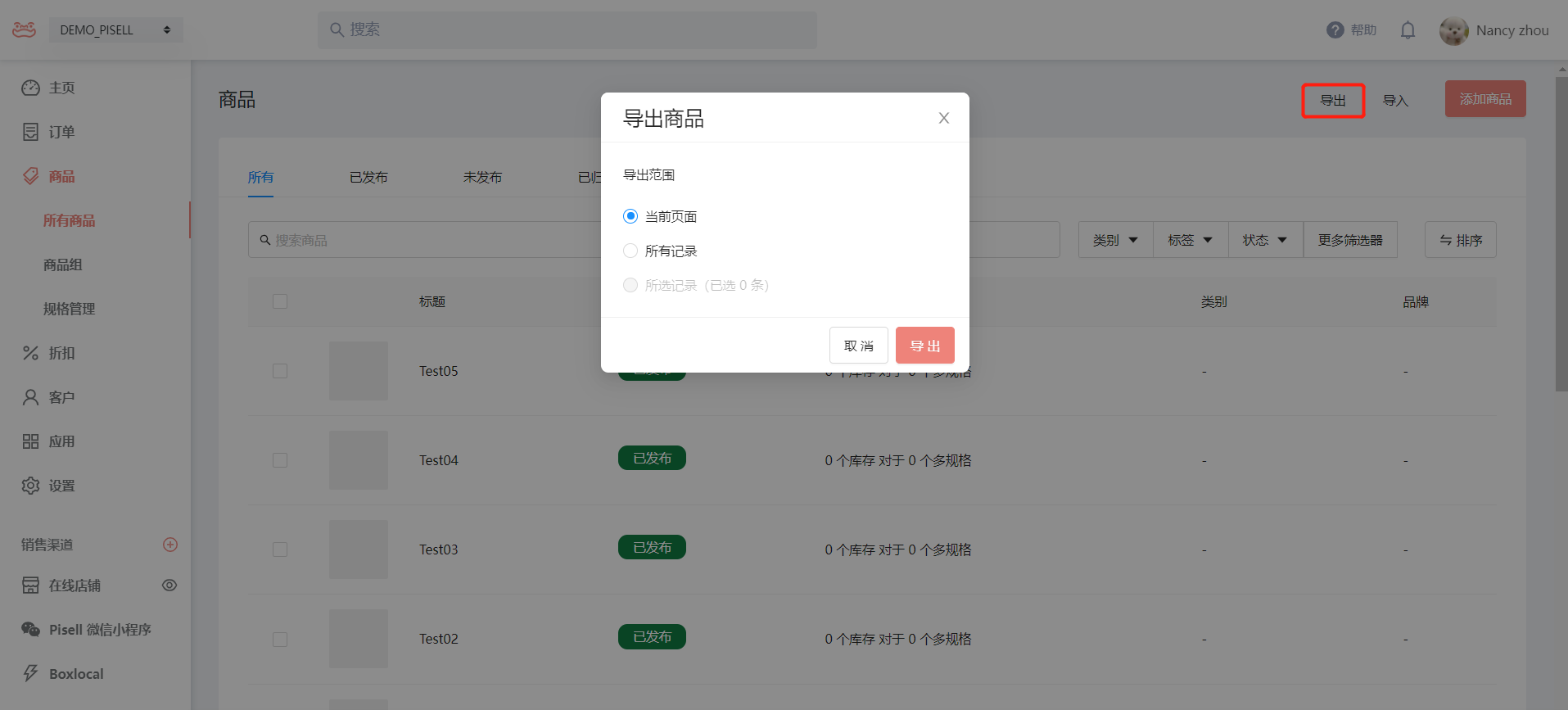Screen dimensions: 1568x710
Task: Open product Test04 title
Action: pyautogui.click(x=439, y=460)
